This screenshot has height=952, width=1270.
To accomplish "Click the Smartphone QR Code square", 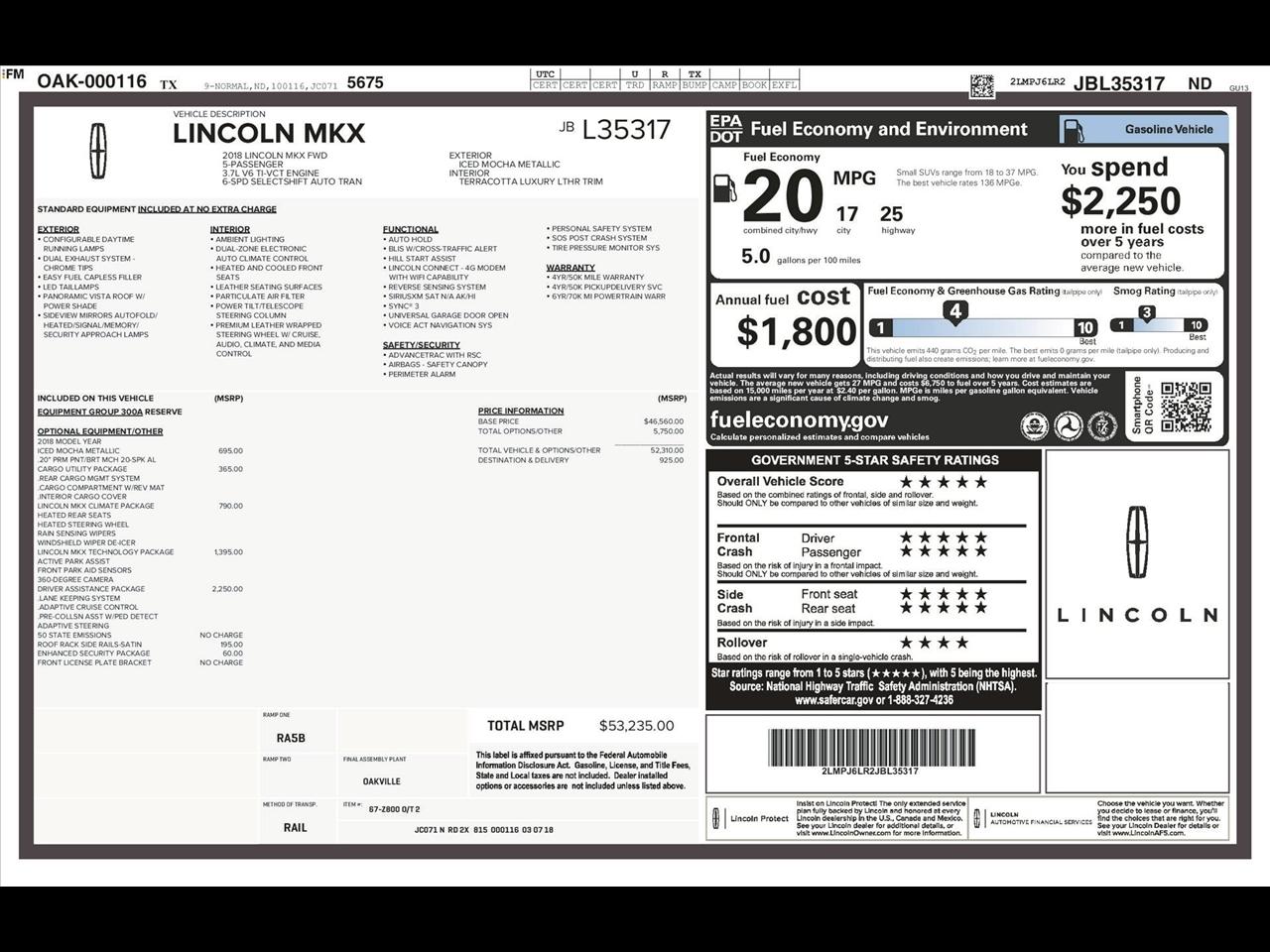I will 1186,407.
